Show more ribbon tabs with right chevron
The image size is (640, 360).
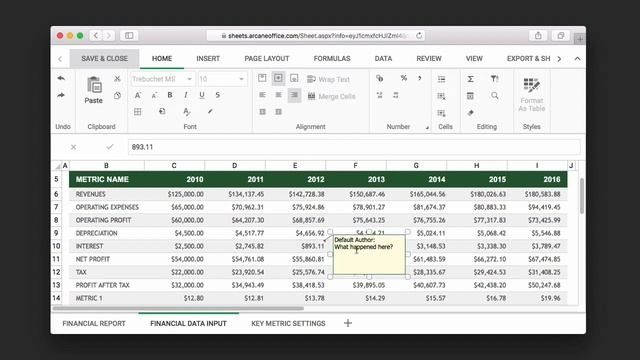point(559,59)
